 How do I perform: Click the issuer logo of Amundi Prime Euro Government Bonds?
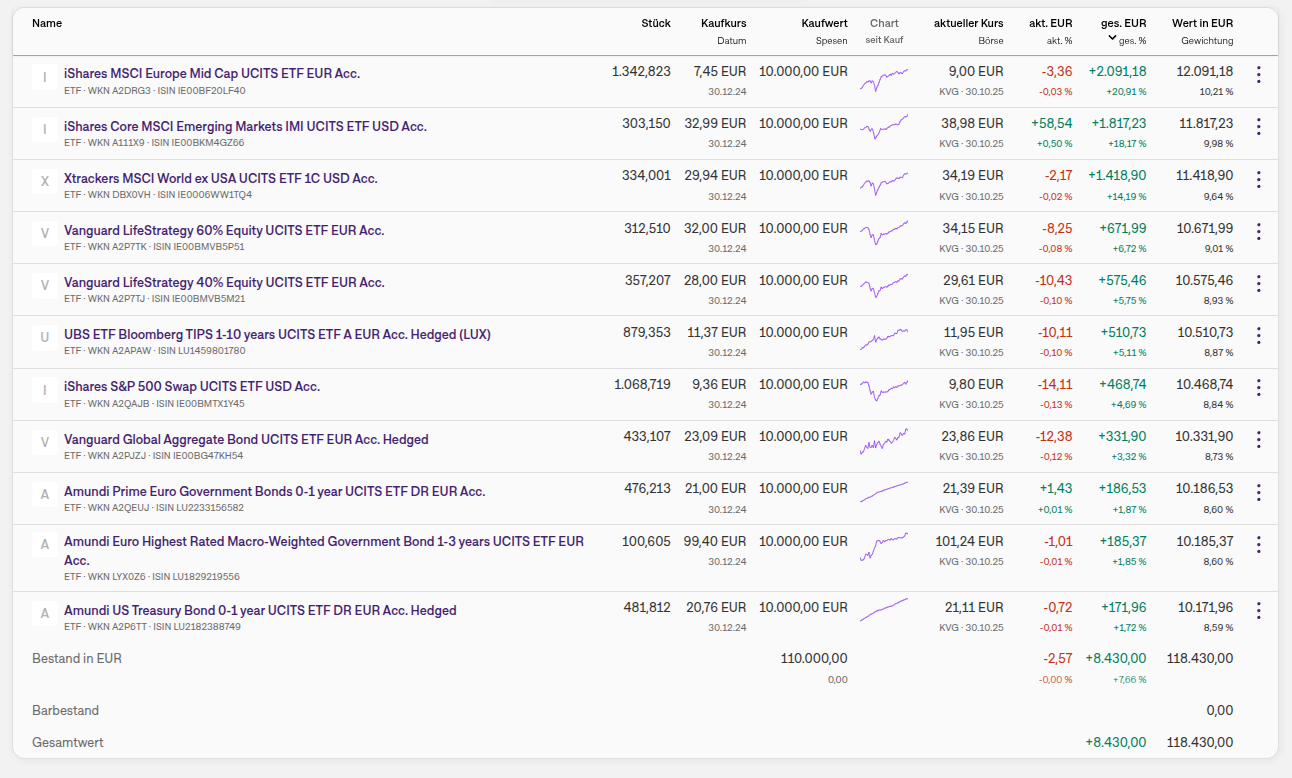point(44,494)
